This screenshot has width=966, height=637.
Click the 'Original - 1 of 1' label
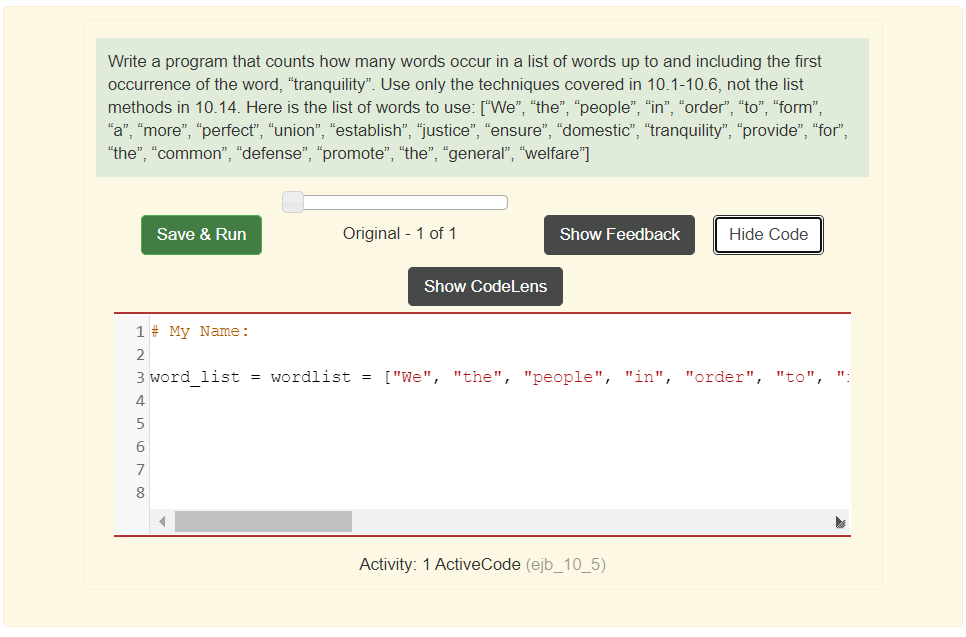(x=399, y=233)
